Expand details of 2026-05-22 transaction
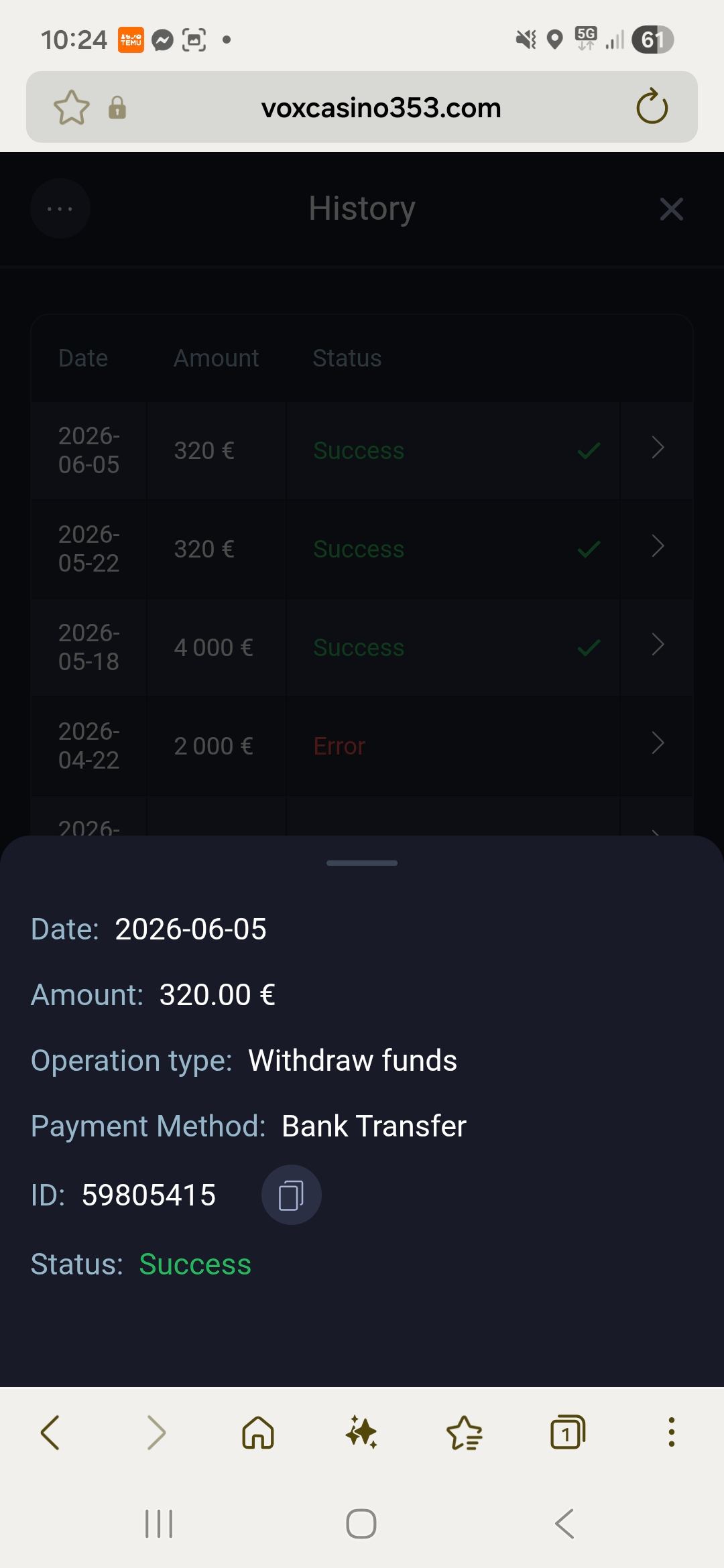Screen dimensions: 724x1568 click(x=658, y=546)
